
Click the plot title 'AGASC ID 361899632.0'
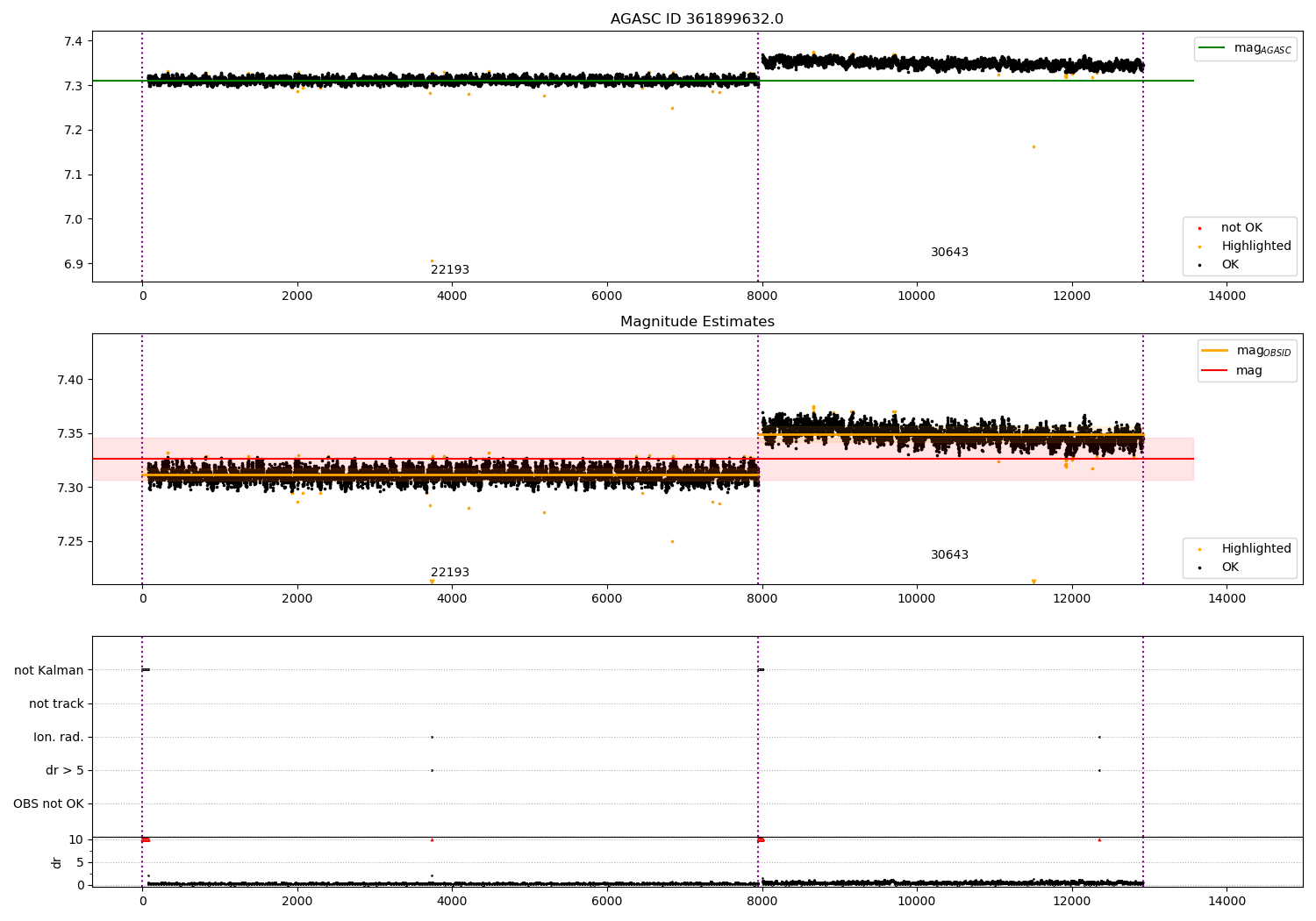pyautogui.click(x=697, y=19)
